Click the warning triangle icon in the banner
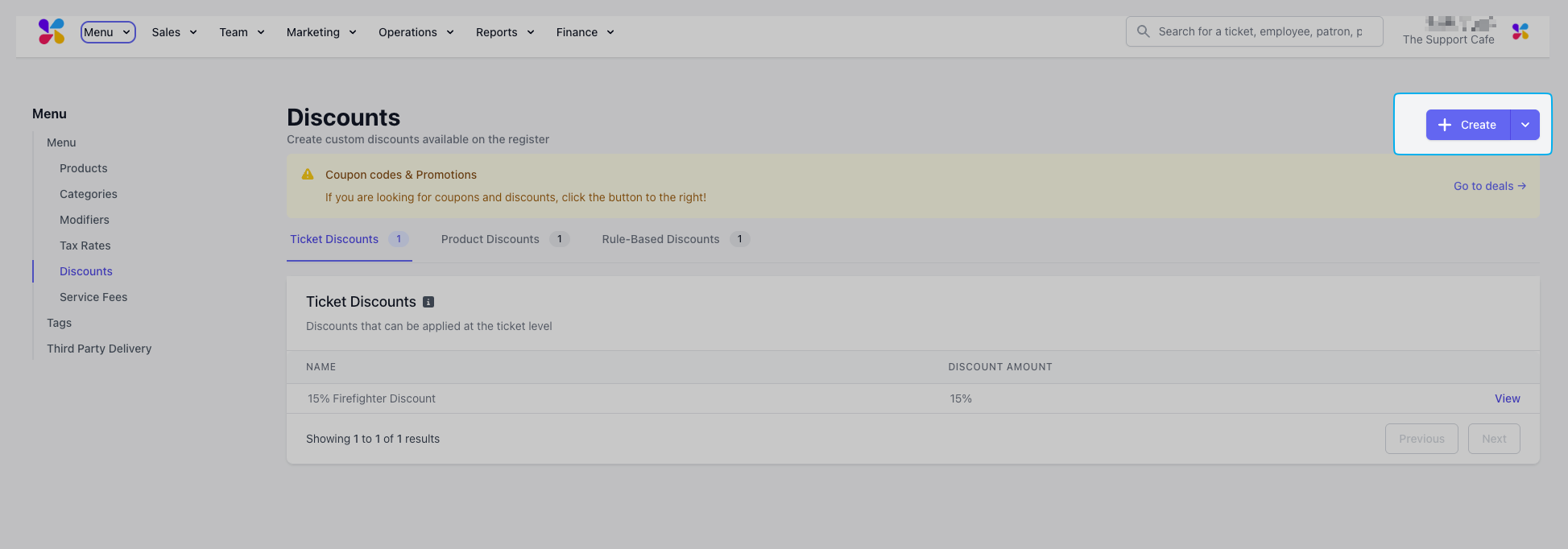This screenshot has height=549, width=1568. [308, 175]
